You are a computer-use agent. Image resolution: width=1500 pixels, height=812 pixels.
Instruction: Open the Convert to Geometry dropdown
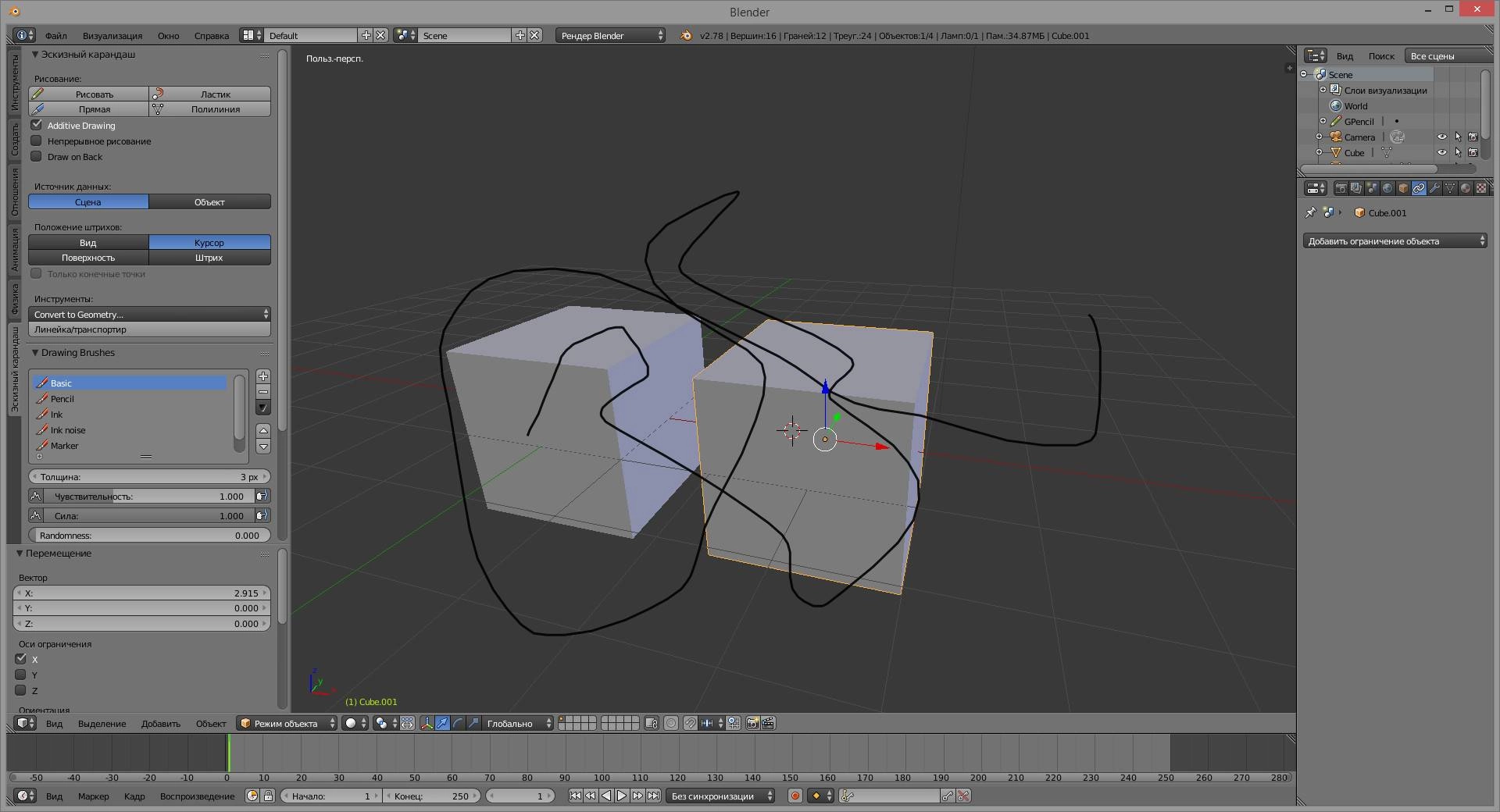tap(148, 314)
